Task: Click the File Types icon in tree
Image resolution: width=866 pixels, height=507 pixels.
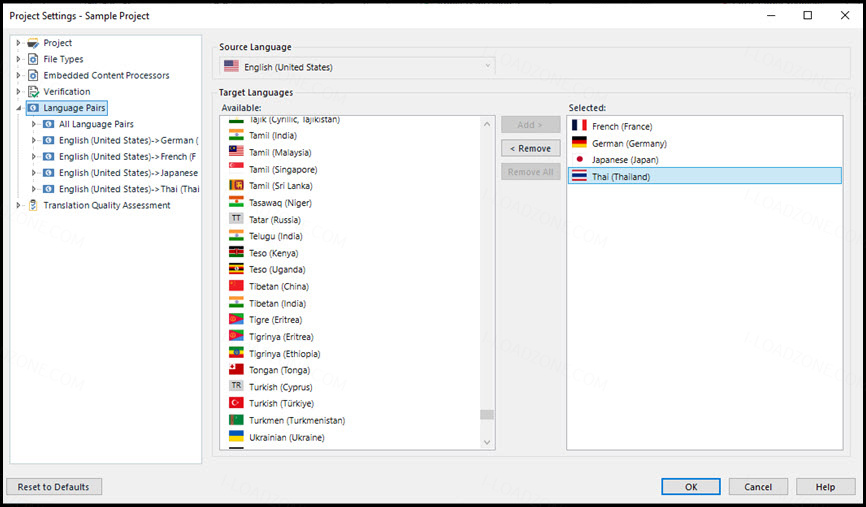Action: (x=33, y=59)
